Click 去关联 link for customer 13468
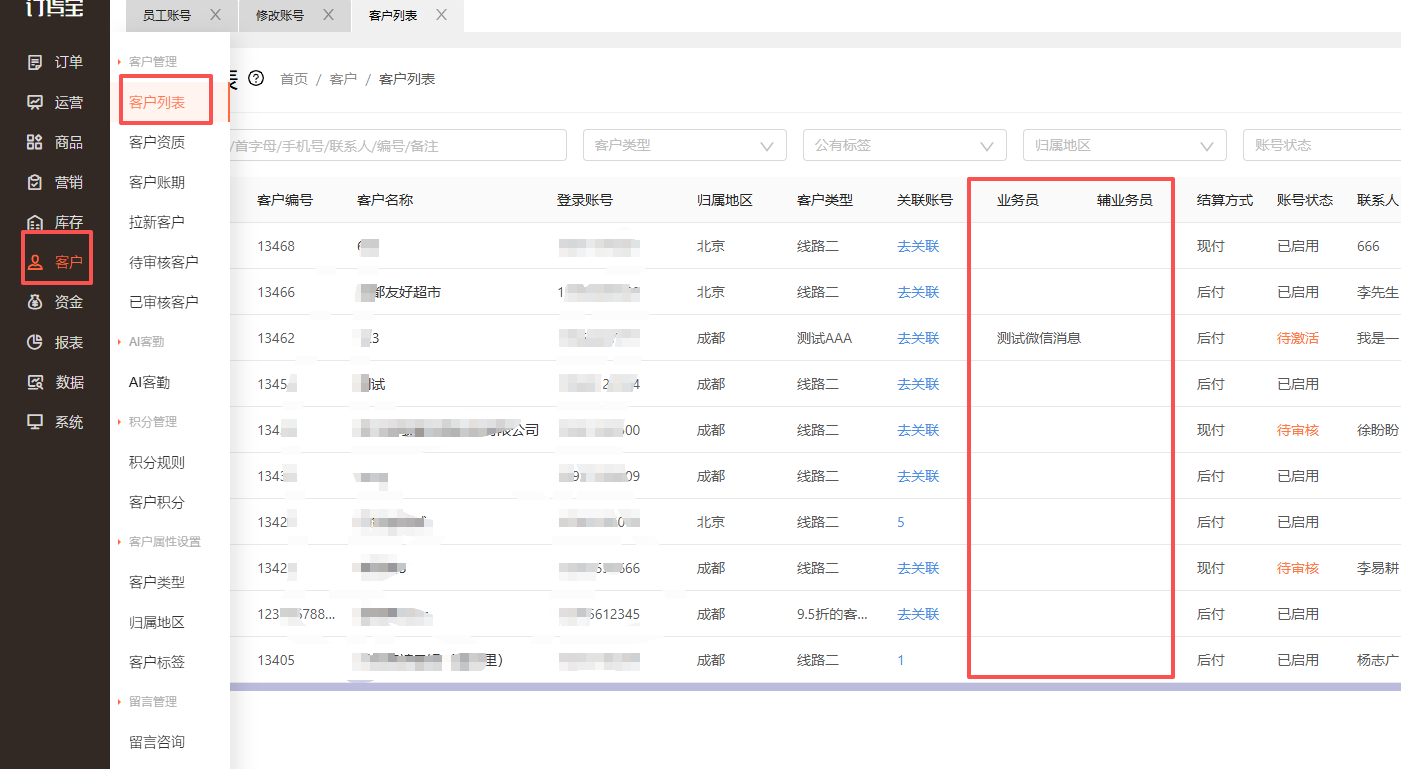The image size is (1401, 769). click(x=918, y=246)
